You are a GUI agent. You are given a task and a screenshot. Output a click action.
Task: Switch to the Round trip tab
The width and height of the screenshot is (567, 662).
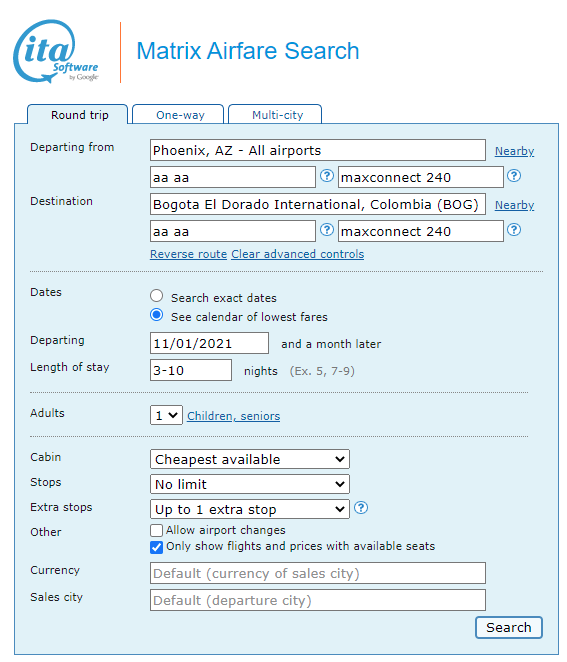point(78,114)
